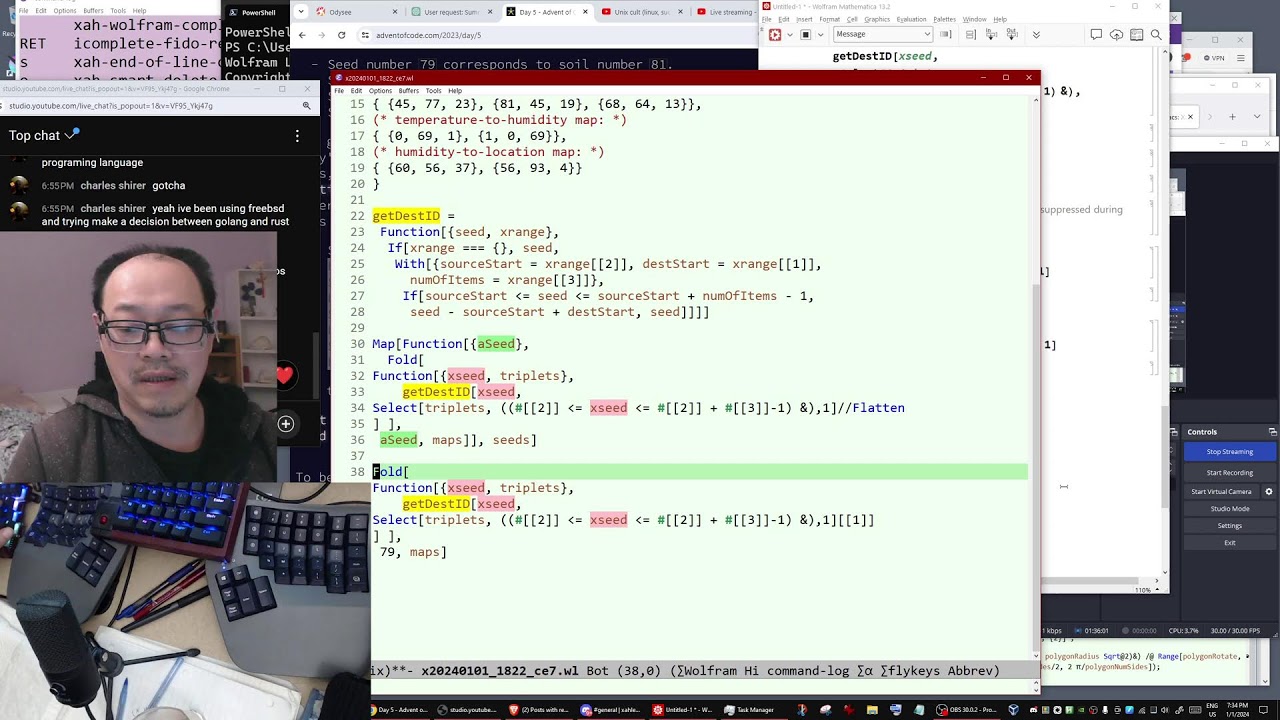Select the PowerShell terminal tab
Screen dimensions: 1280x720
pyautogui.click(x=255, y=12)
